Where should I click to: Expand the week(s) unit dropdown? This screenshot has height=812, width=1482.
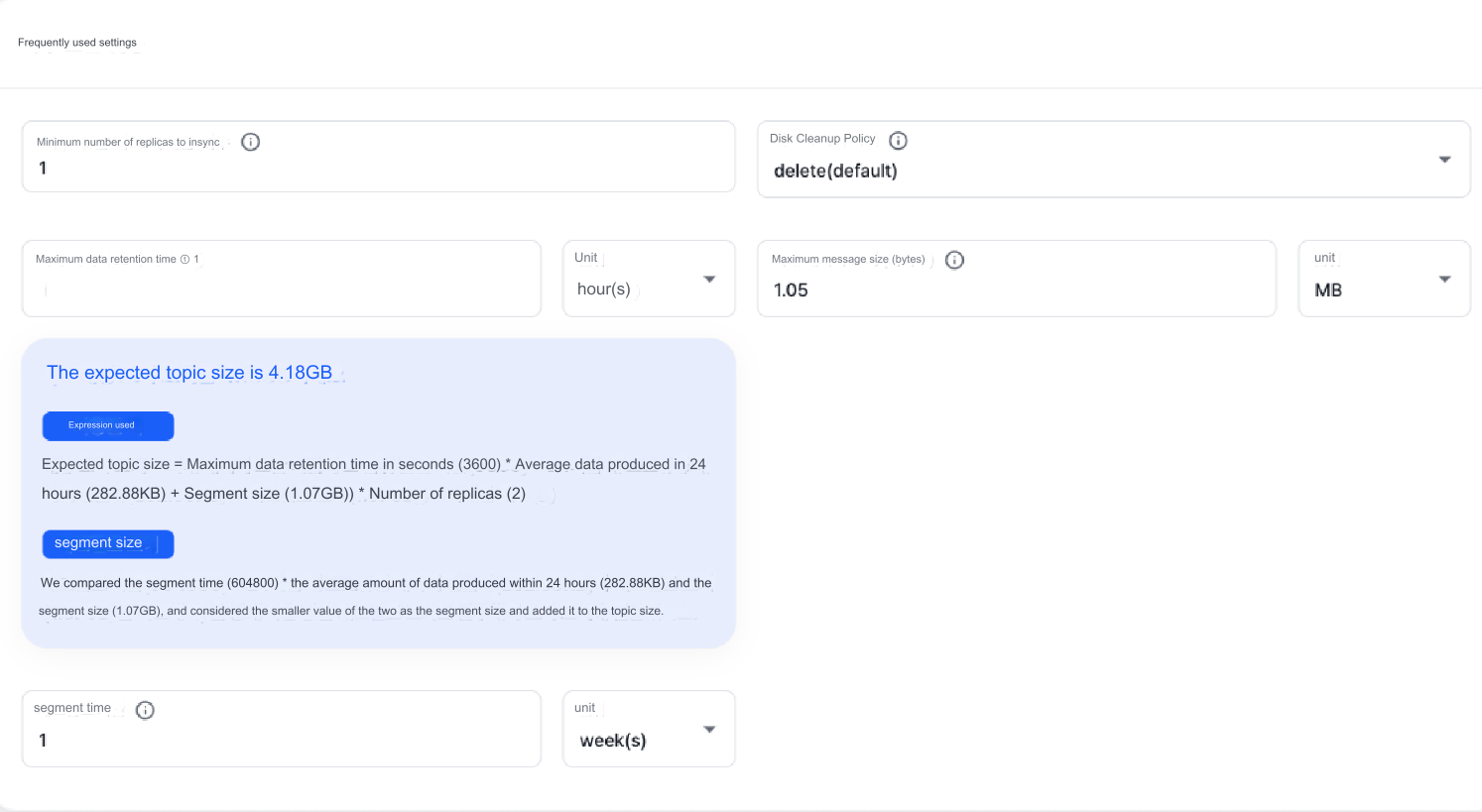point(709,730)
